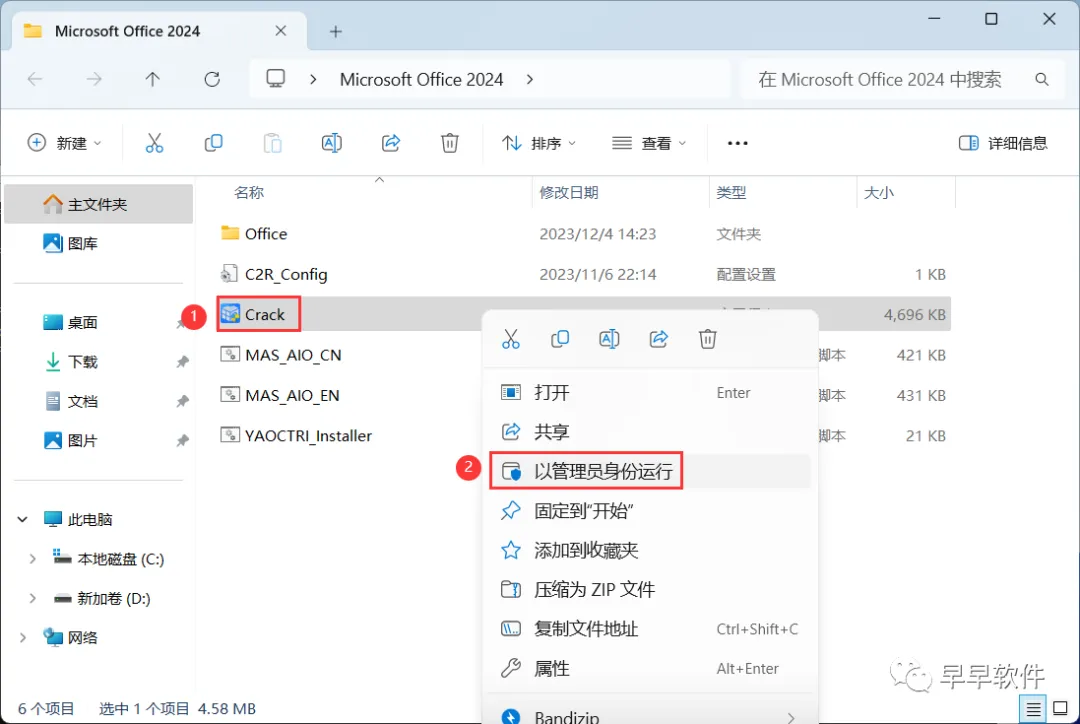Click the This PC monitor icon in the address bar
1080x724 pixels.
click(x=276, y=79)
